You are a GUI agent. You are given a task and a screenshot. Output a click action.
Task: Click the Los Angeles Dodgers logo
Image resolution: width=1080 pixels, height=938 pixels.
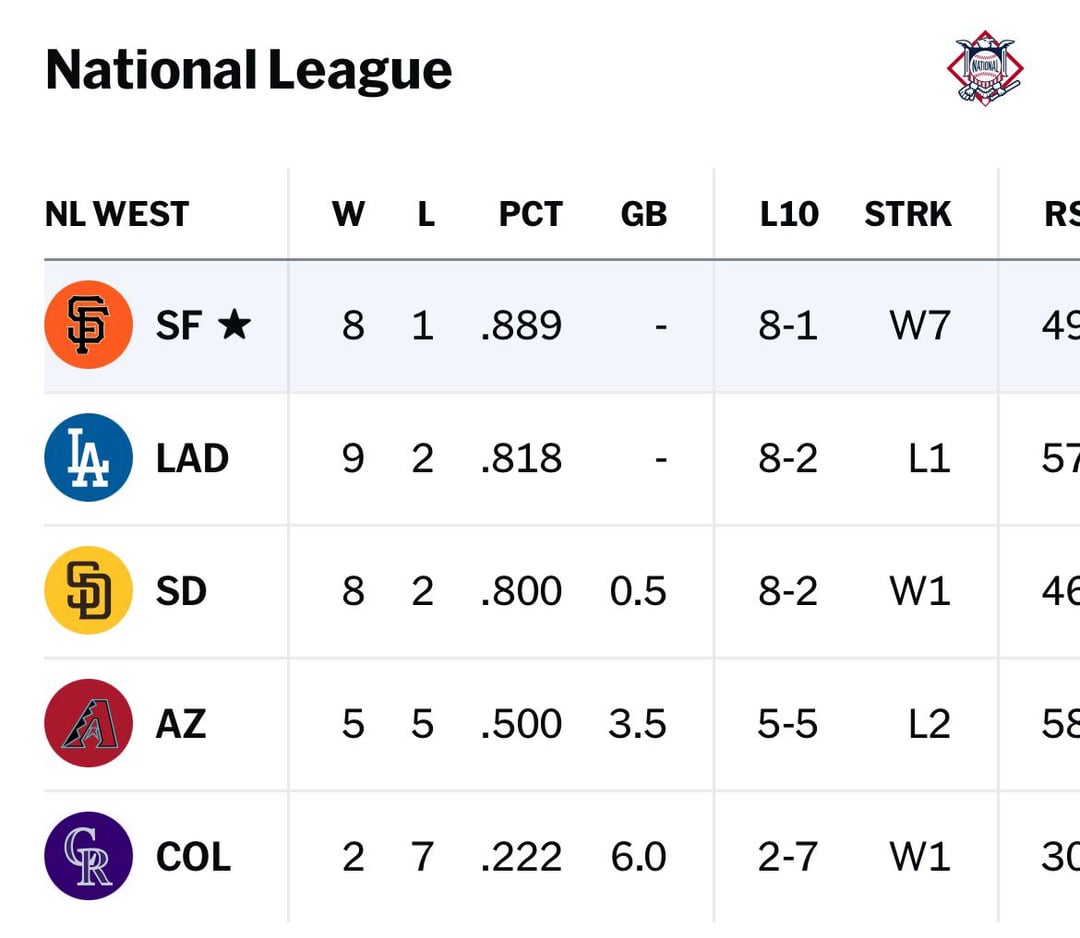coord(88,458)
